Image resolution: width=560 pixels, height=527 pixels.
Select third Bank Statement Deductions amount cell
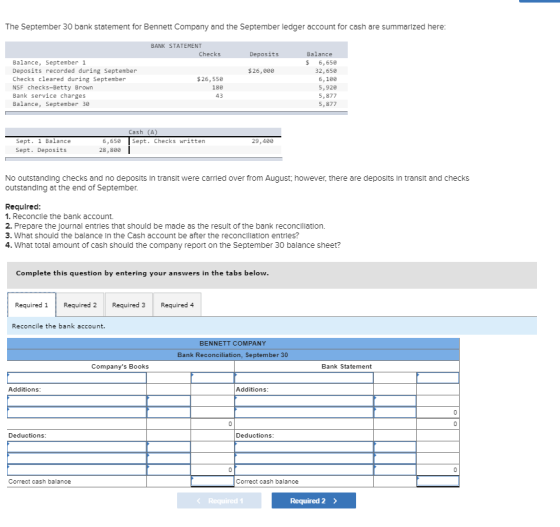[x=395, y=470]
